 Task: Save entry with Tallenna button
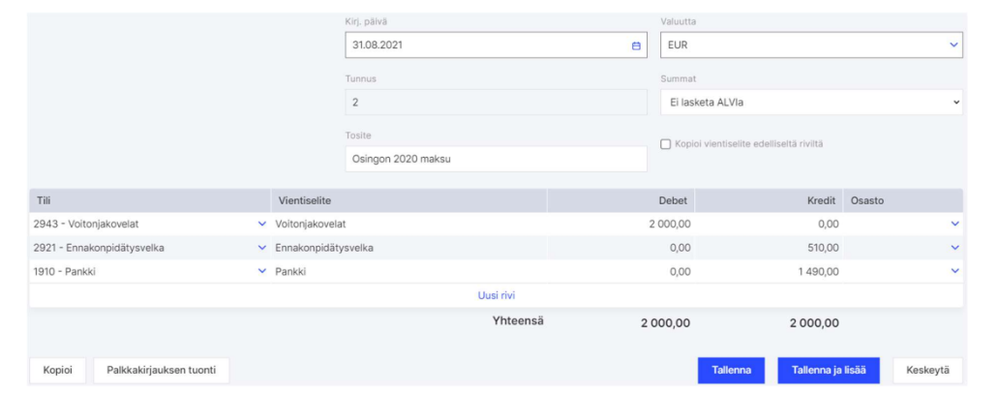coord(731,370)
